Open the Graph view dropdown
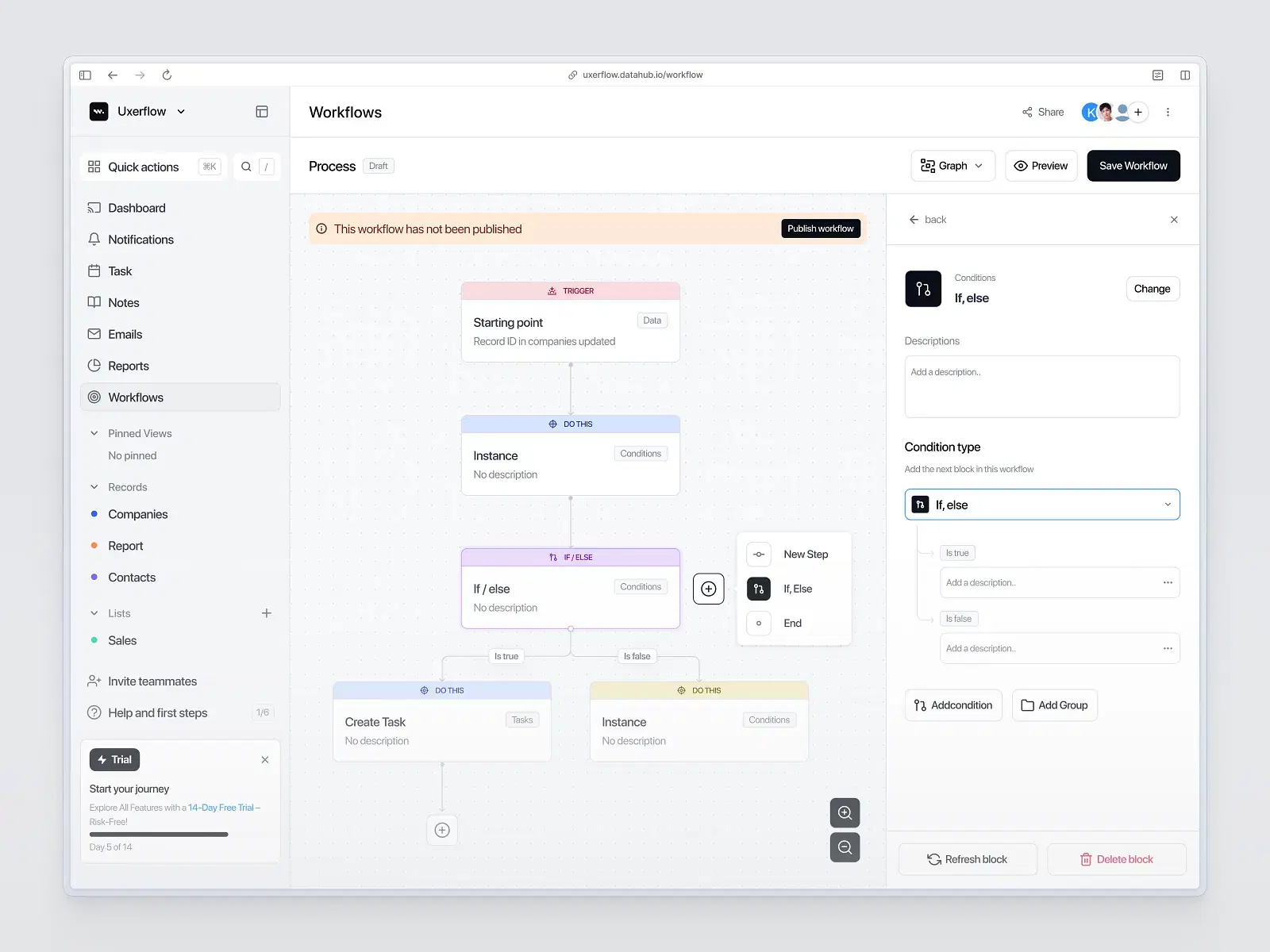The height and width of the screenshot is (952, 1270). point(952,165)
